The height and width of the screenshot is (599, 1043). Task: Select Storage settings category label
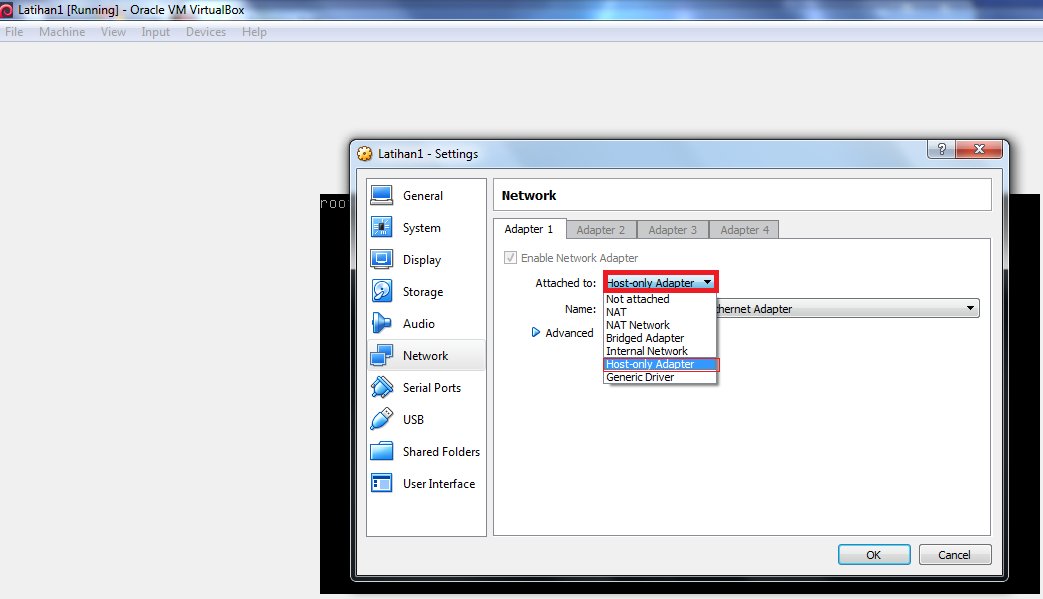tap(423, 291)
